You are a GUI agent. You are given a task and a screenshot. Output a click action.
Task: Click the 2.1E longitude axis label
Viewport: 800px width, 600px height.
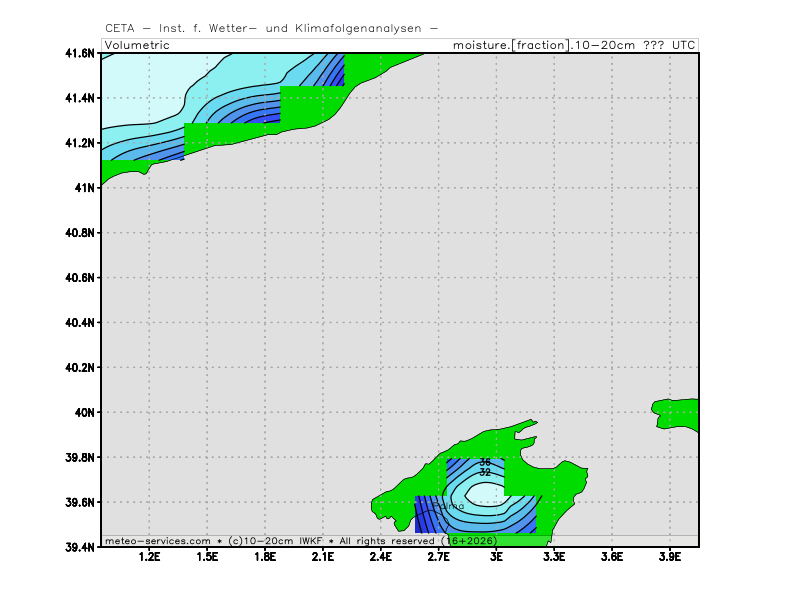(x=323, y=557)
